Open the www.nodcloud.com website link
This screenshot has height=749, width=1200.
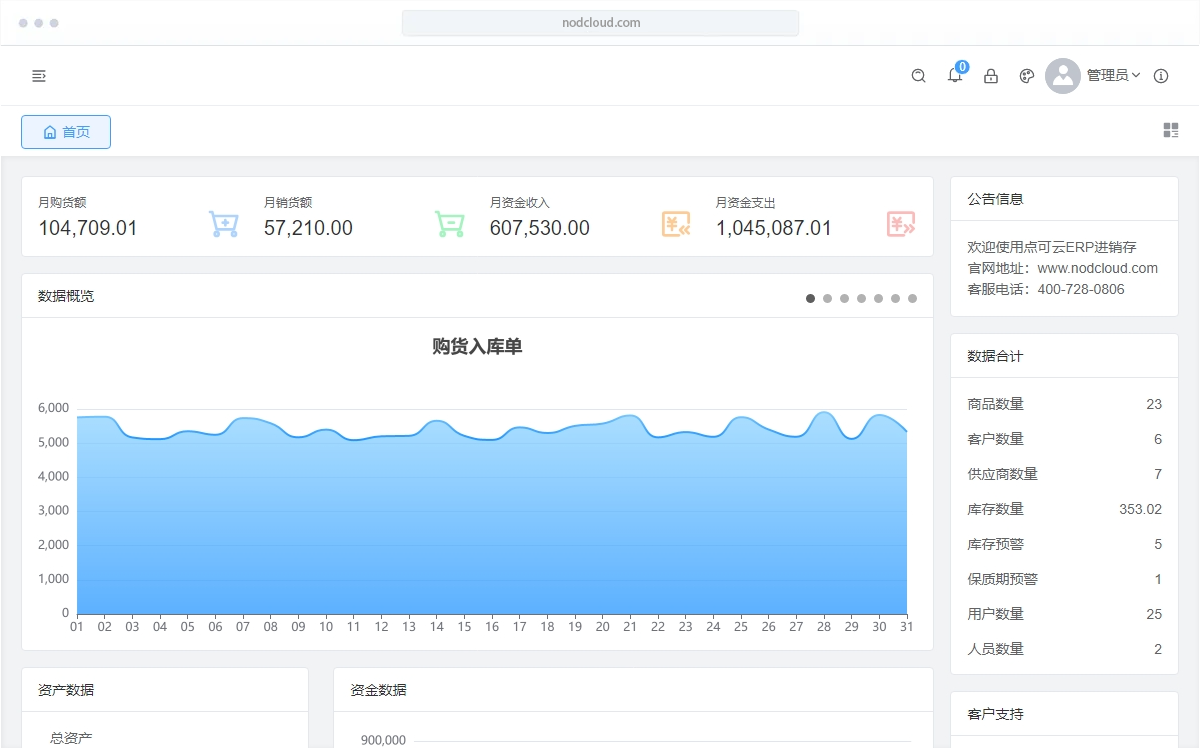click(1097, 268)
